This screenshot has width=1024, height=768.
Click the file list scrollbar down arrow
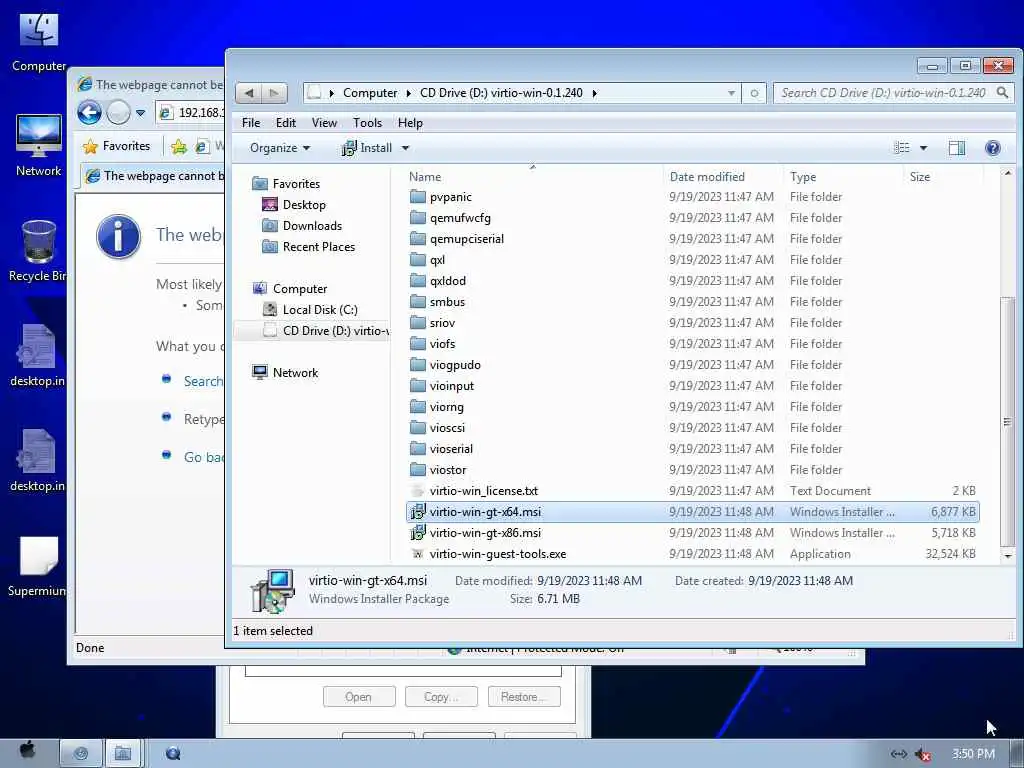(x=1008, y=556)
